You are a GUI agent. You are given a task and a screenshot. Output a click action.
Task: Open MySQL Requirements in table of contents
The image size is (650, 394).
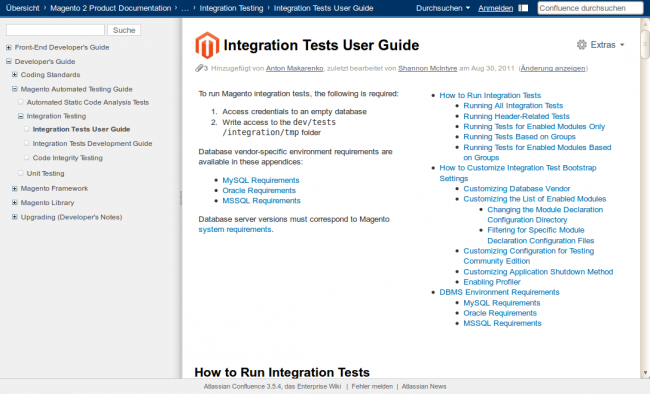coord(502,303)
